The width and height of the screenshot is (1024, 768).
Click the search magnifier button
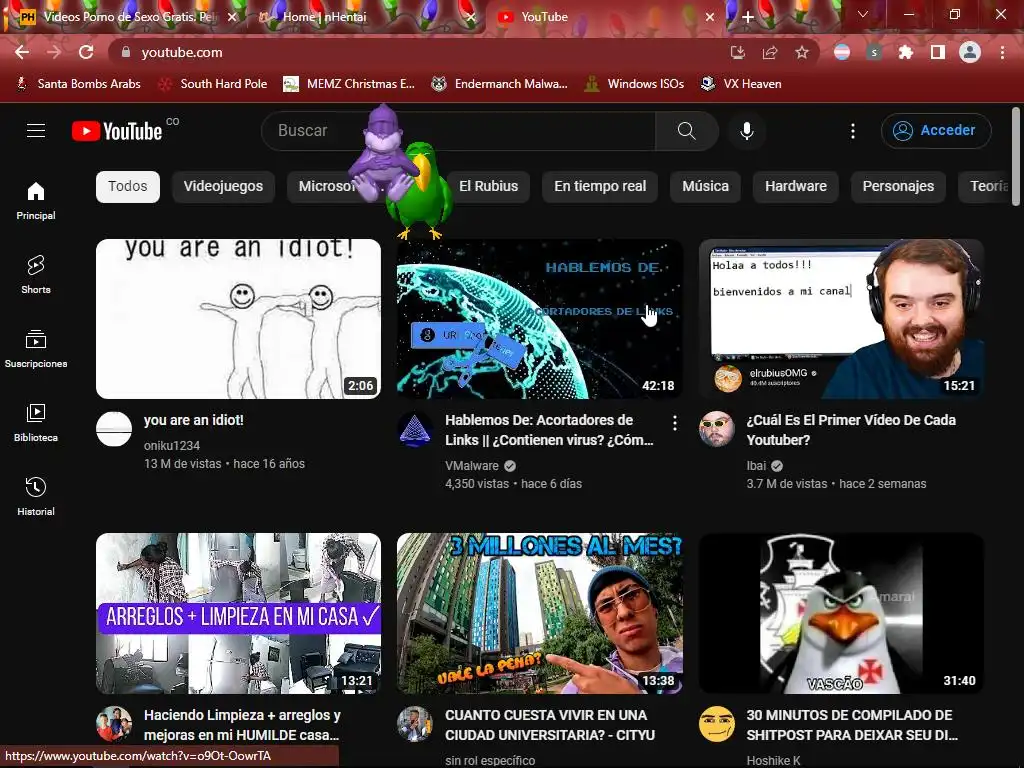tap(686, 131)
